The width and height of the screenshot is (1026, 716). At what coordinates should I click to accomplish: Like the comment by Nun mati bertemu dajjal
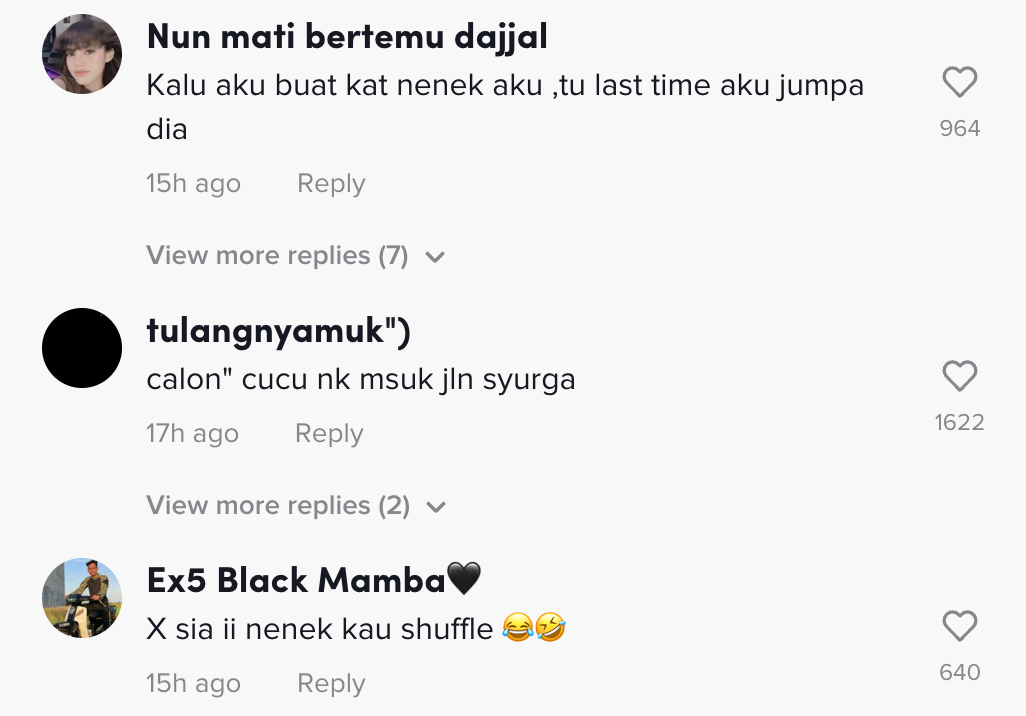click(959, 82)
